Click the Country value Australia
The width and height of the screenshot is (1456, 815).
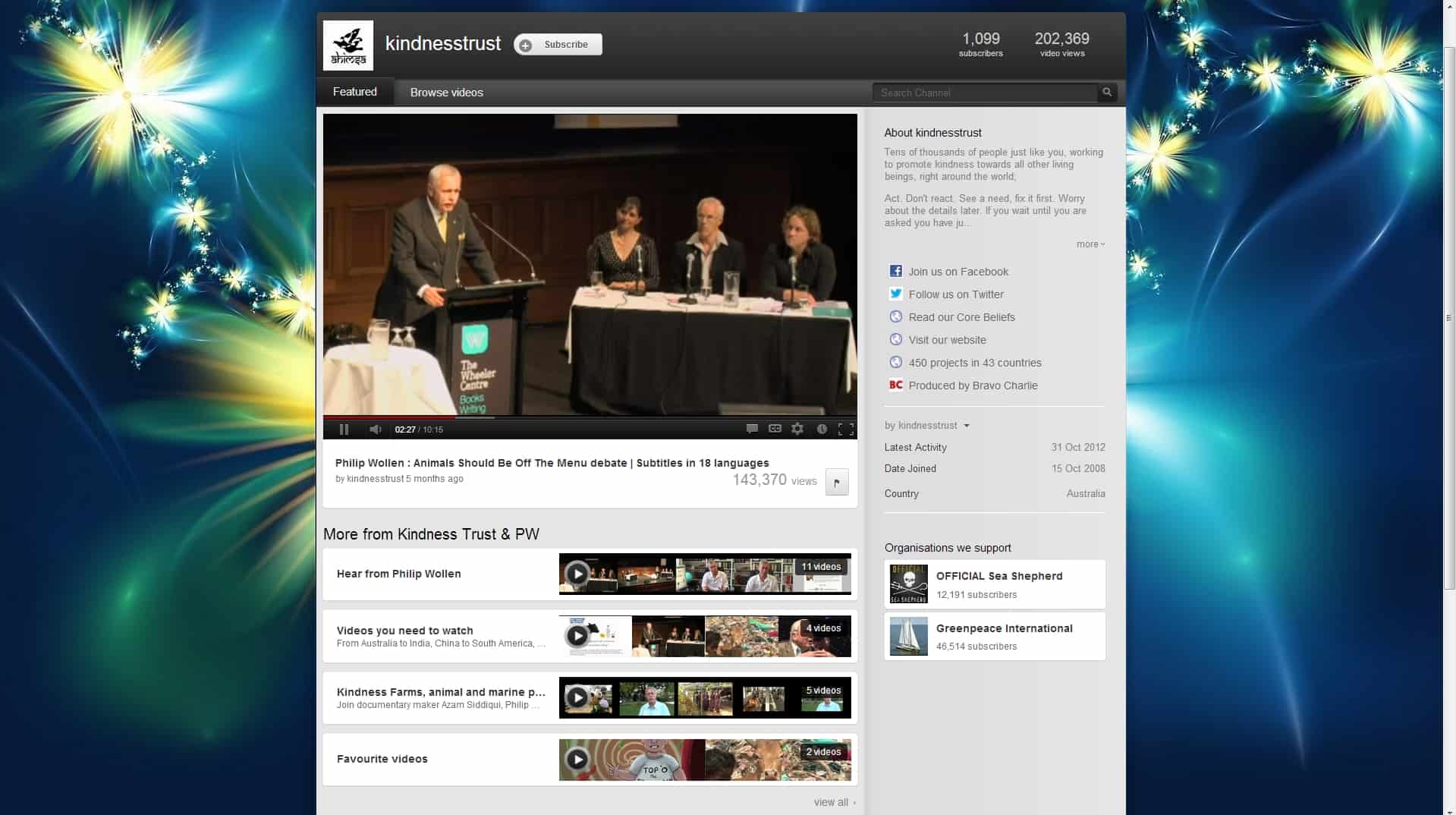pyautogui.click(x=1086, y=493)
